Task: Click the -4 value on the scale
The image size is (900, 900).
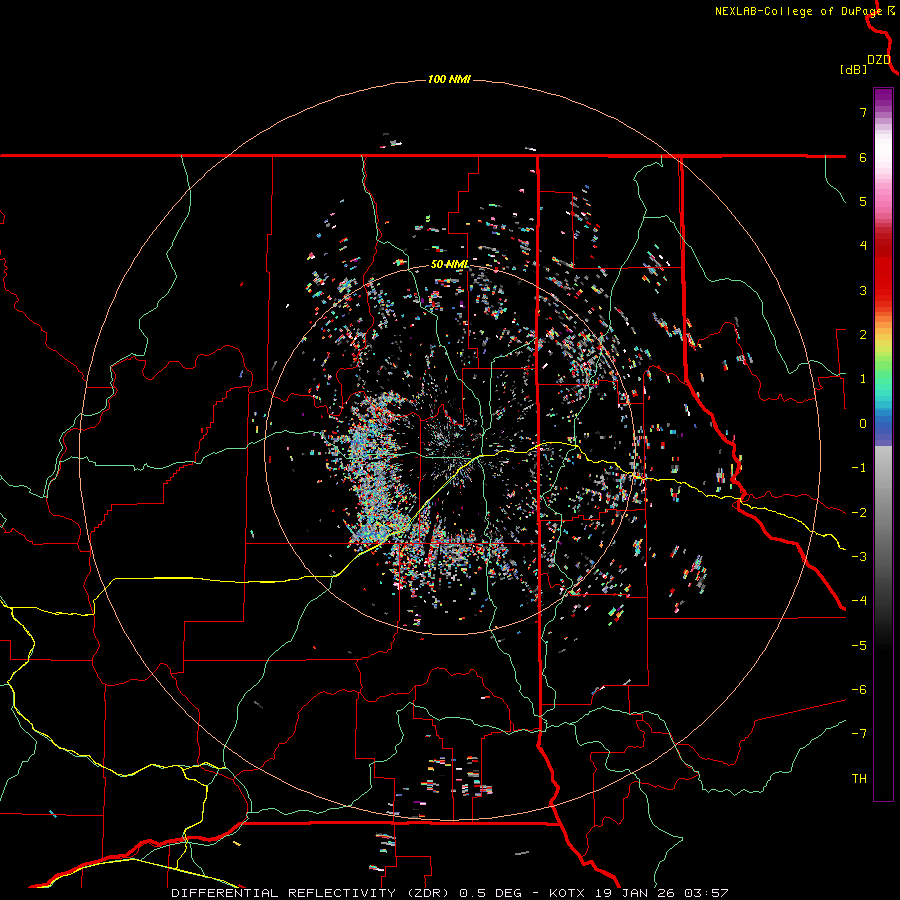Action: tap(859, 601)
